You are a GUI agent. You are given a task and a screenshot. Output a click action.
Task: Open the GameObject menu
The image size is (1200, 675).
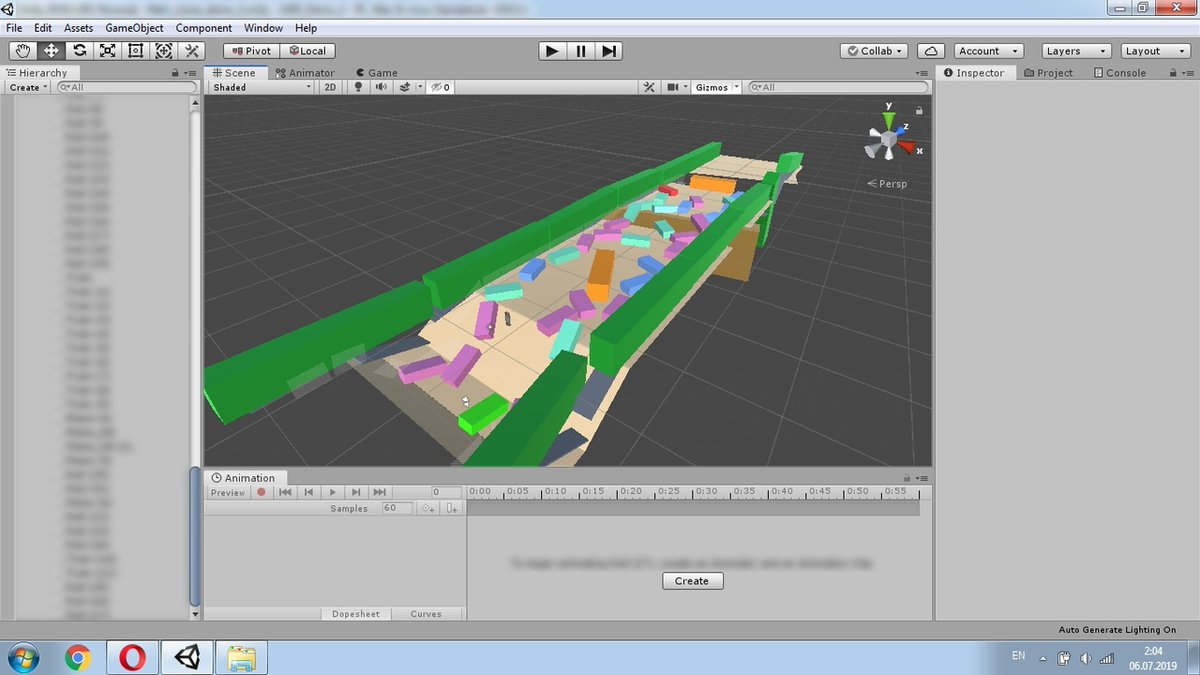[x=134, y=28]
